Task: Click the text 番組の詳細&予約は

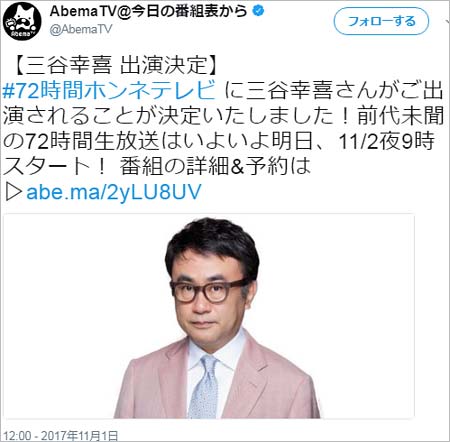Action: point(215,167)
